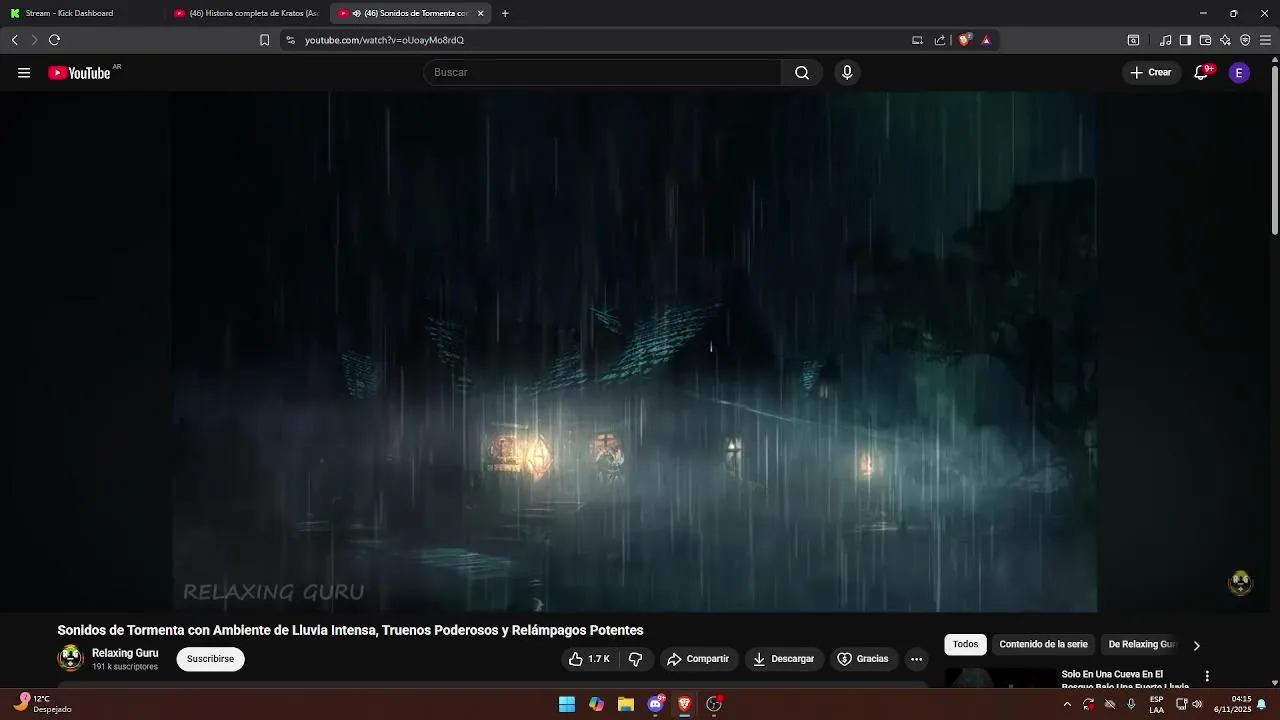Screen dimensions: 1280x720
Task: Reload the page in the browser
Action: pyautogui.click(x=54, y=40)
